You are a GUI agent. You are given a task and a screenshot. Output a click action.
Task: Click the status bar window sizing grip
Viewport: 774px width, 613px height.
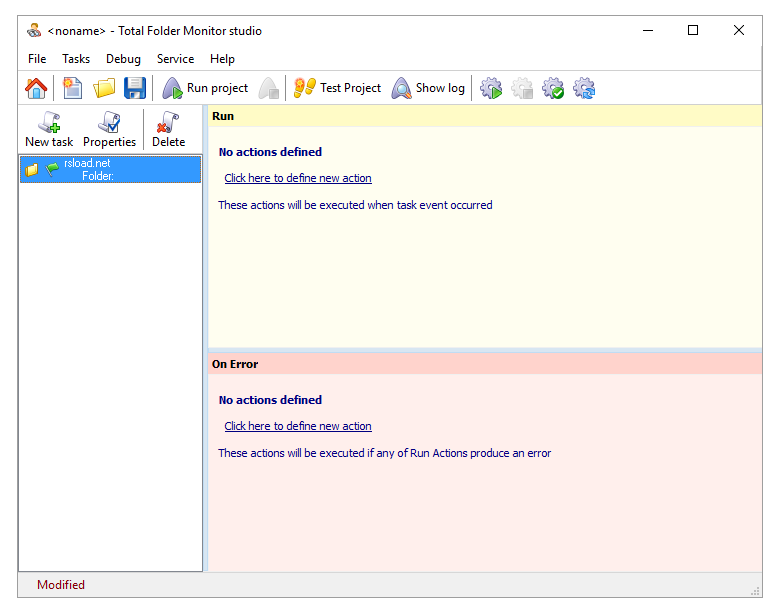coord(755,591)
